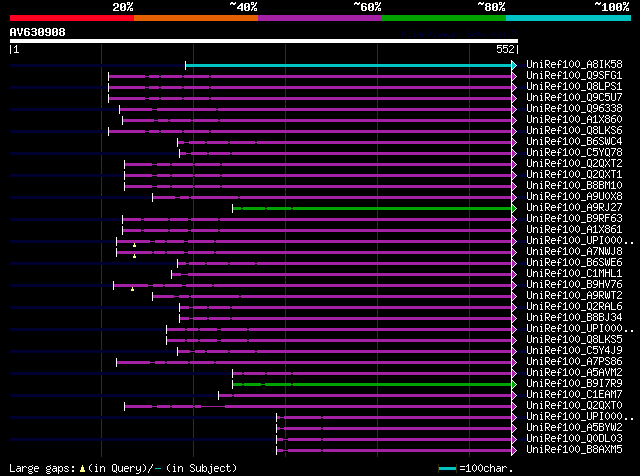Select the UniRef100_B9RF63 label
This screenshot has width=640, height=476.
pos(574,219)
